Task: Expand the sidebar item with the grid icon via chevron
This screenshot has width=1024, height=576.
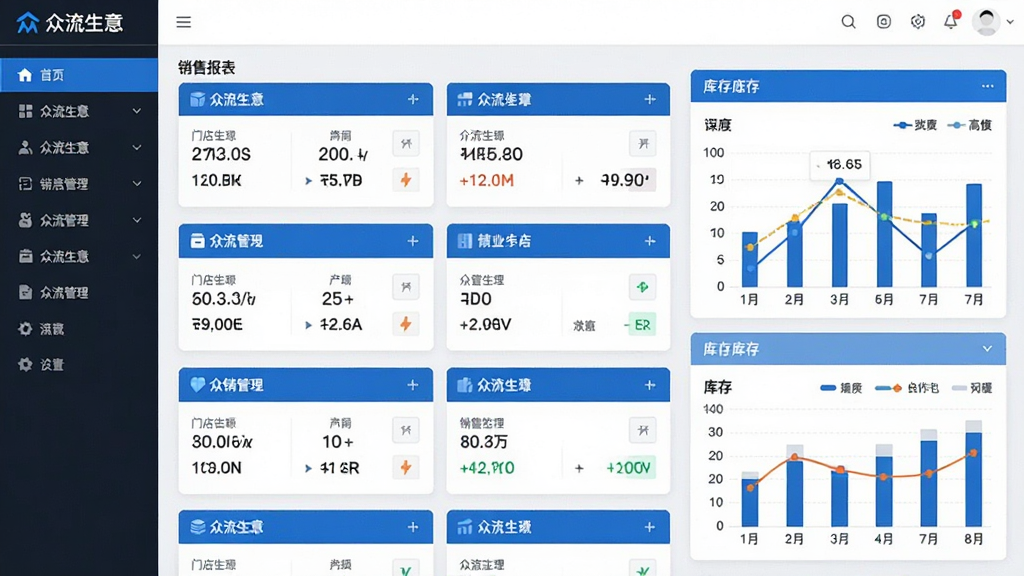Action: 136,111
